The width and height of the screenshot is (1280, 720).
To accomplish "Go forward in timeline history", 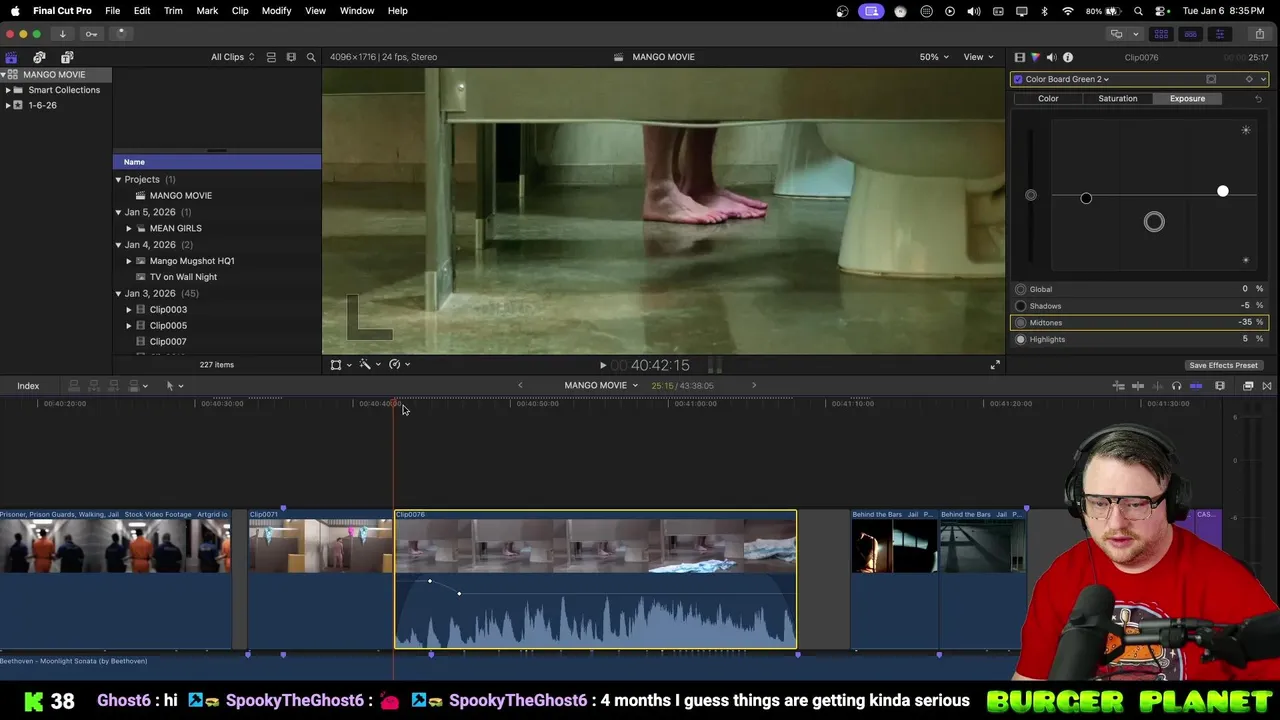I will (754, 385).
